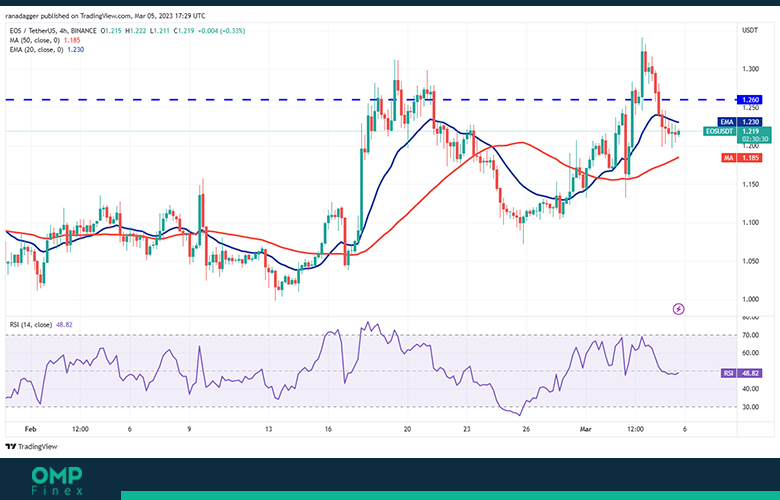Click the 1.050 price axis label
The image size is (780, 500).
coord(750,261)
